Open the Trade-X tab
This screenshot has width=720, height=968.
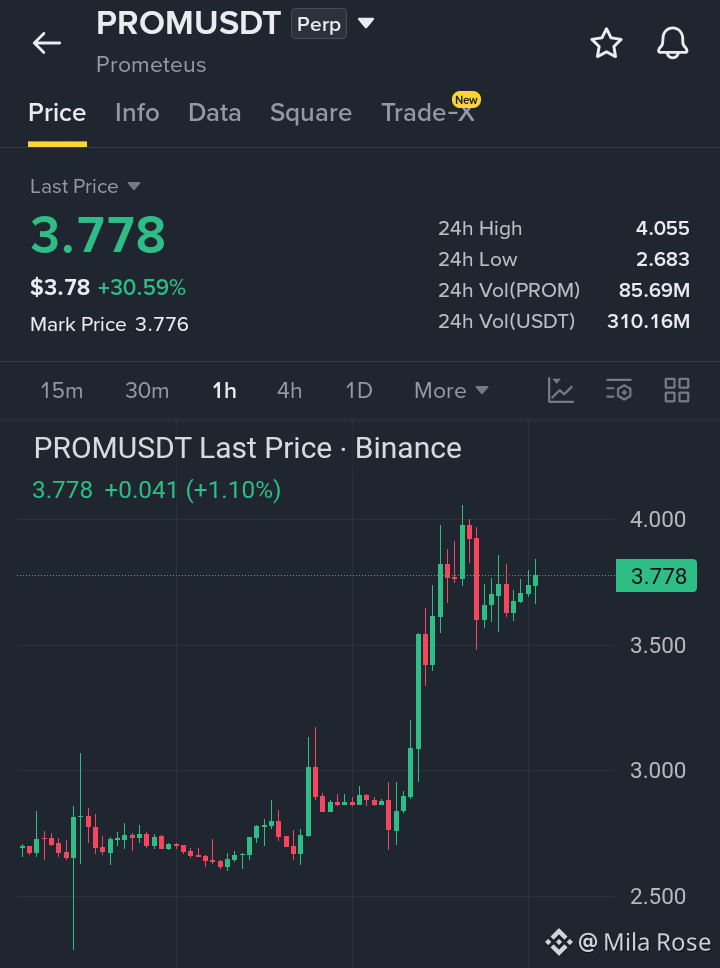pyautogui.click(x=428, y=113)
